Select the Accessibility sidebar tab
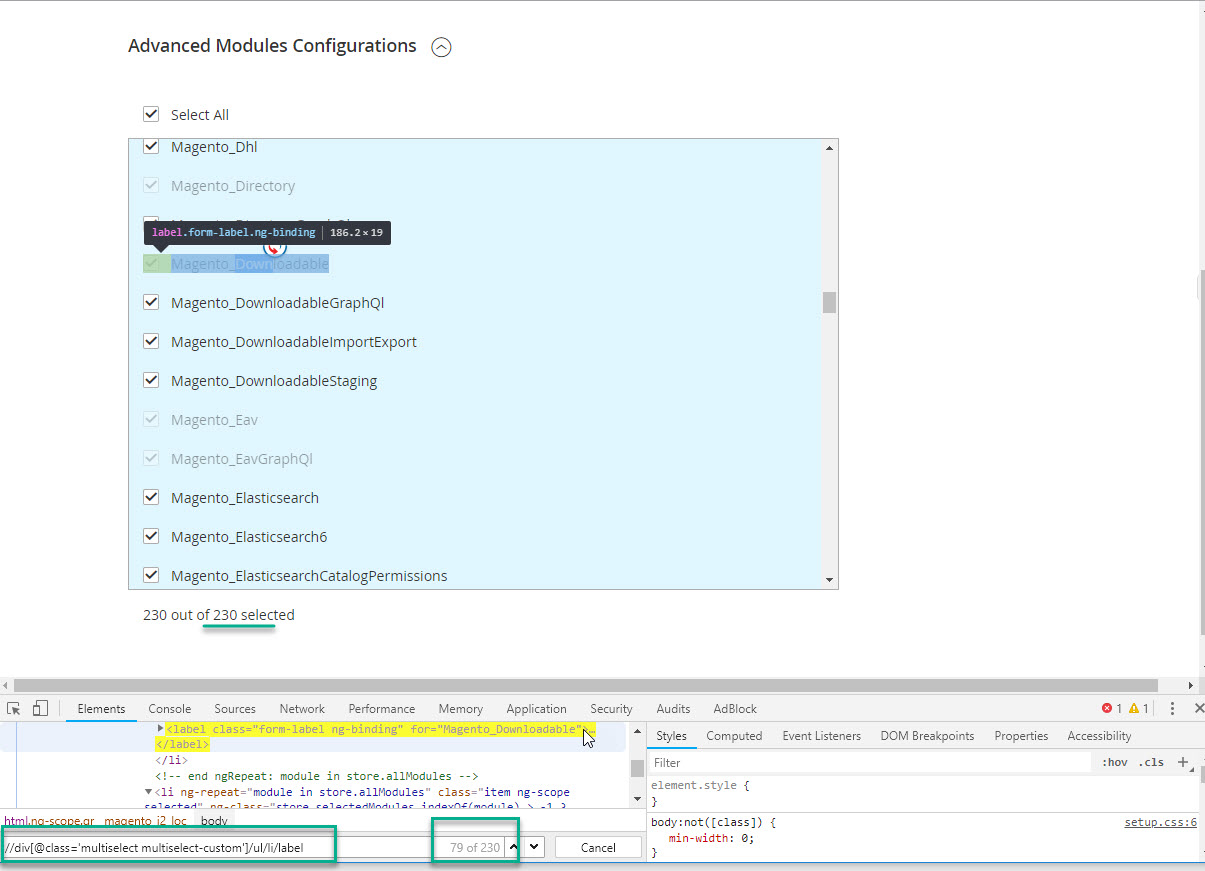1205x871 pixels. 1099,735
